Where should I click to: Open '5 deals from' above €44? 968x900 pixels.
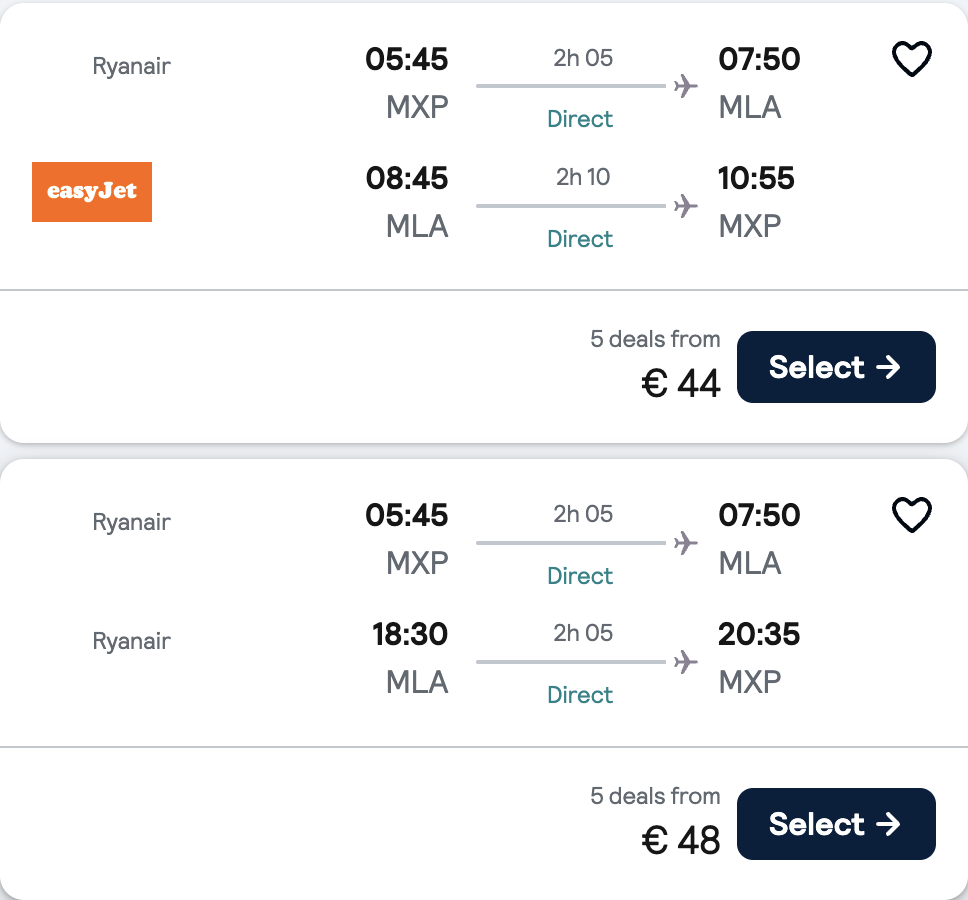(x=655, y=339)
